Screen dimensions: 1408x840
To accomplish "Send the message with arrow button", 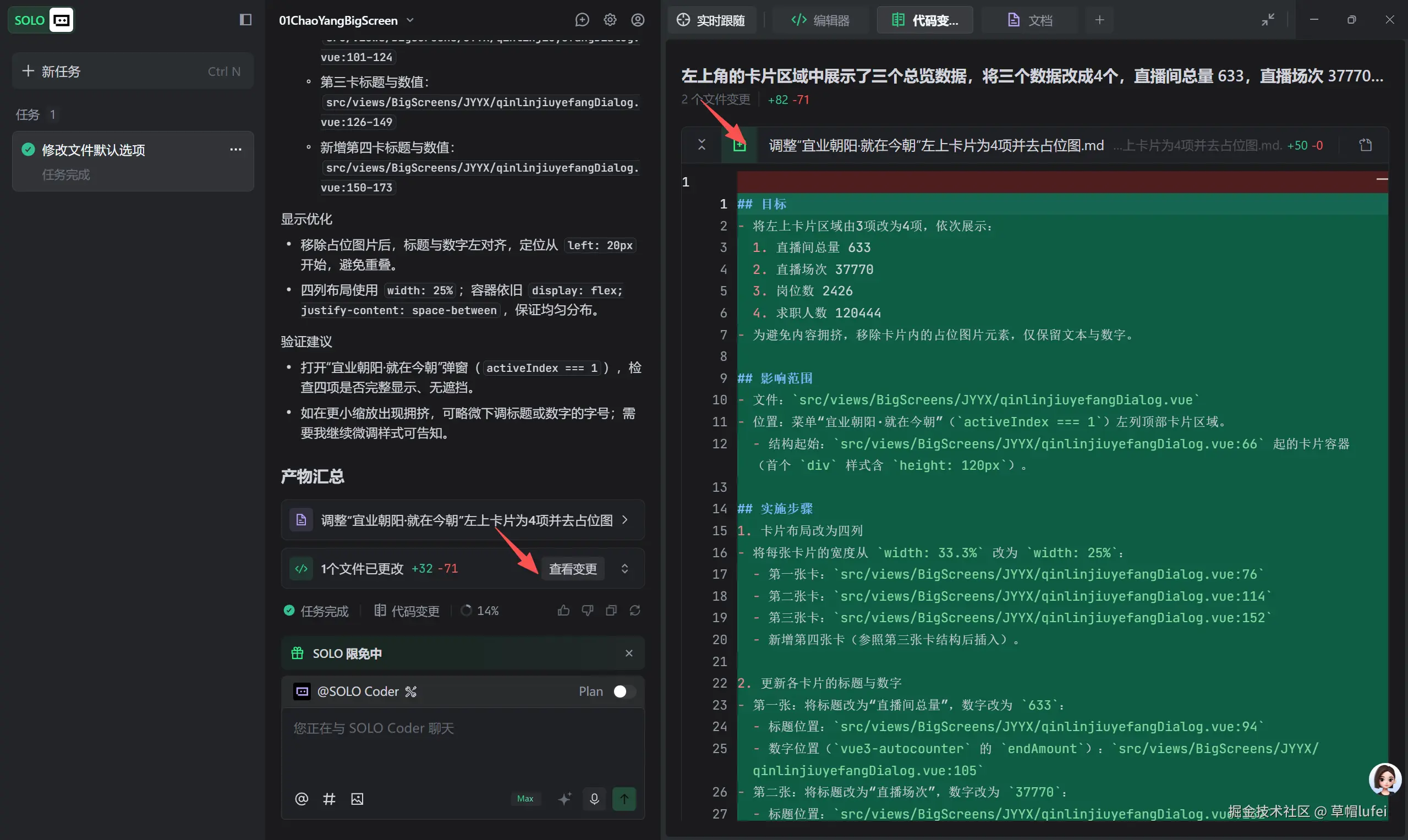I will [624, 799].
